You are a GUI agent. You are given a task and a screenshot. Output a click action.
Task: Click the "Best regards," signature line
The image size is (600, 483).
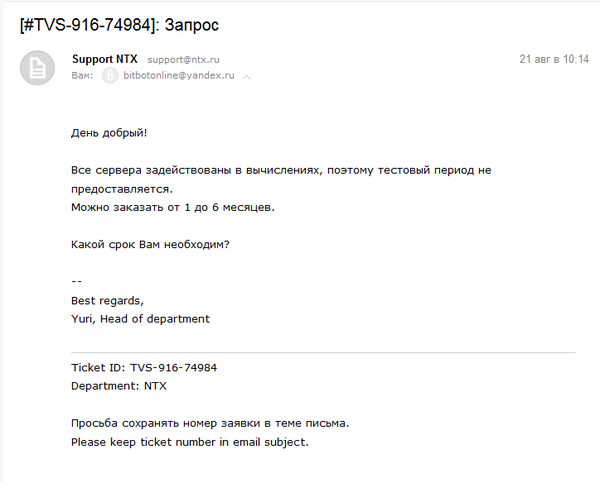pyautogui.click(x=107, y=300)
